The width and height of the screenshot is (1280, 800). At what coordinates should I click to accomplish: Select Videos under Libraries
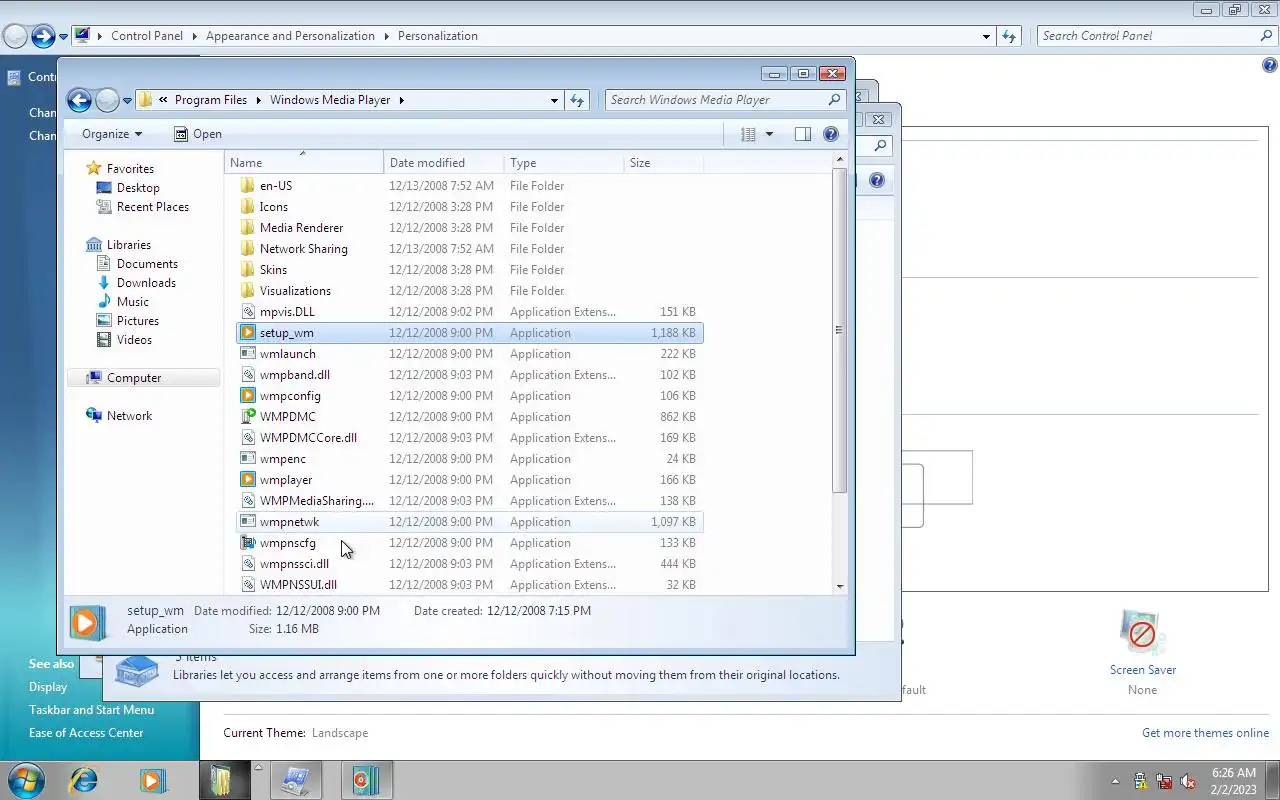click(x=134, y=340)
